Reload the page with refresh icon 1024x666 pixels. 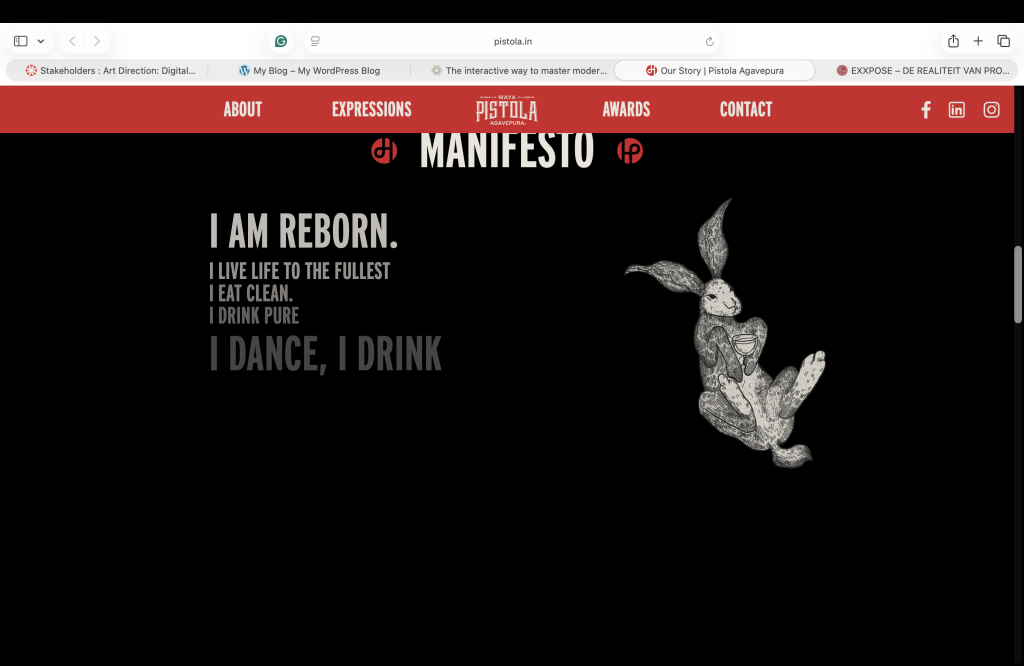710,42
